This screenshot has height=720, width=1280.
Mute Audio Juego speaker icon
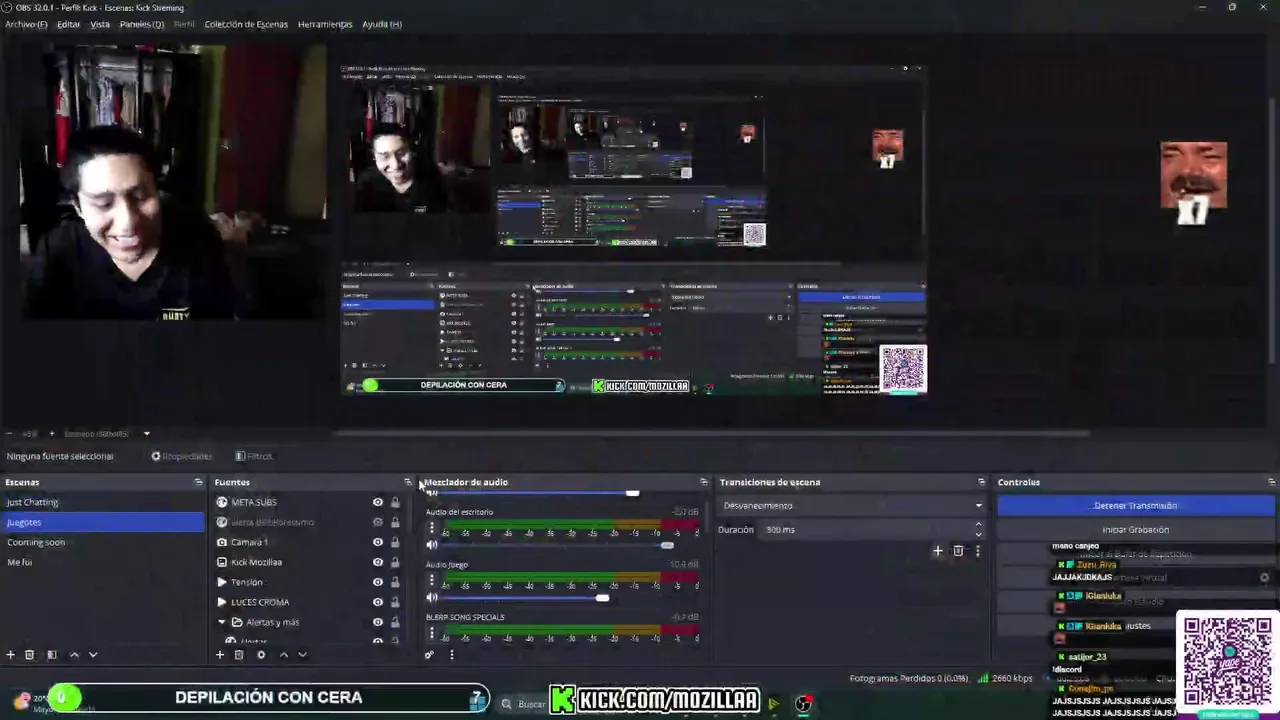(432, 598)
